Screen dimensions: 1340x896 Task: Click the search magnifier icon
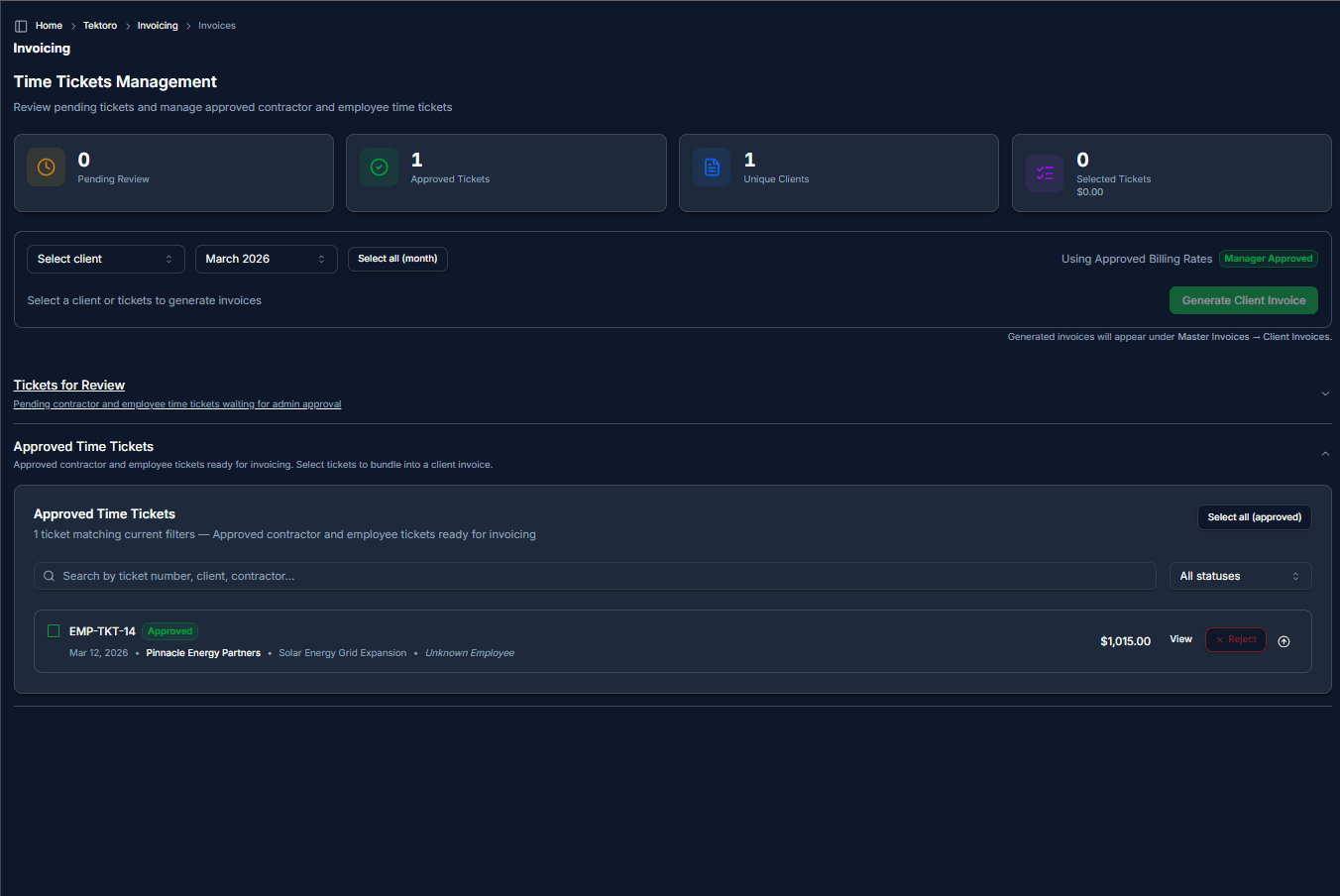[49, 576]
